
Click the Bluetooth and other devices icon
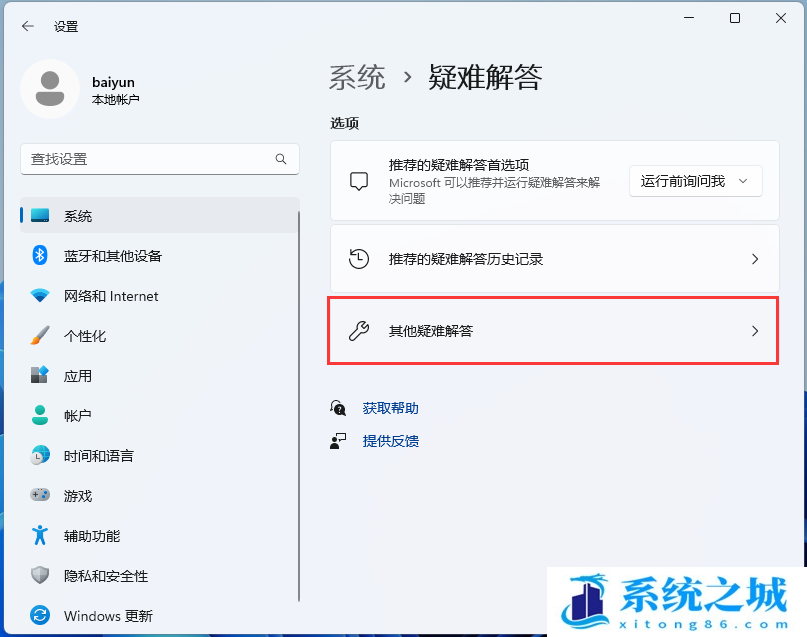tap(40, 256)
